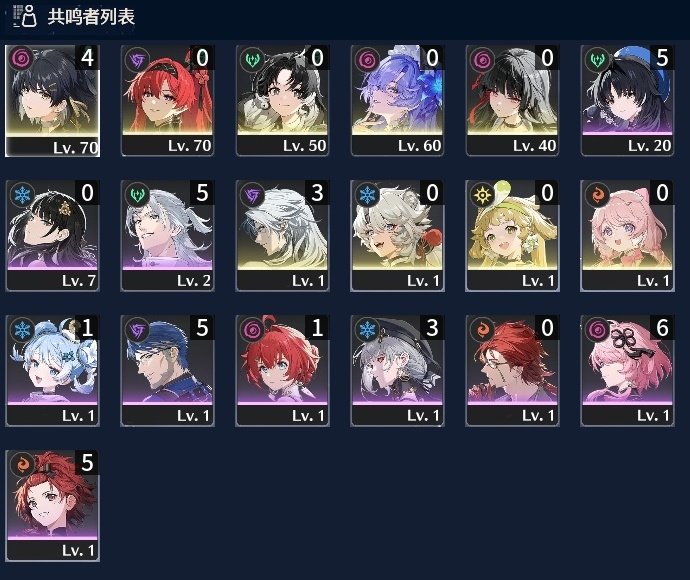Click the electro icon on blue-haired man card
The image size is (690, 580).
137,330
